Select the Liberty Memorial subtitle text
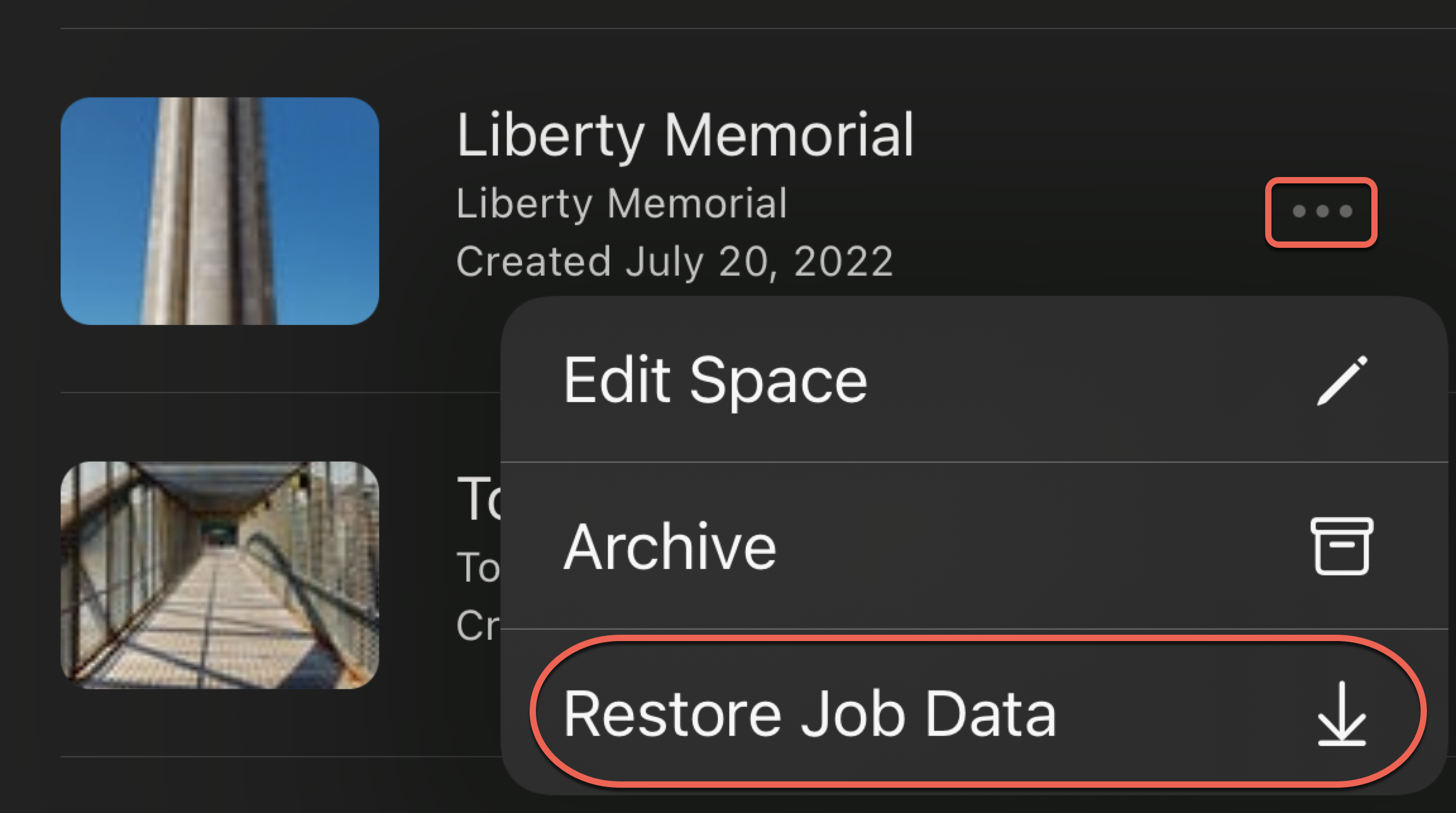Viewport: 1456px width, 813px height. (x=622, y=204)
